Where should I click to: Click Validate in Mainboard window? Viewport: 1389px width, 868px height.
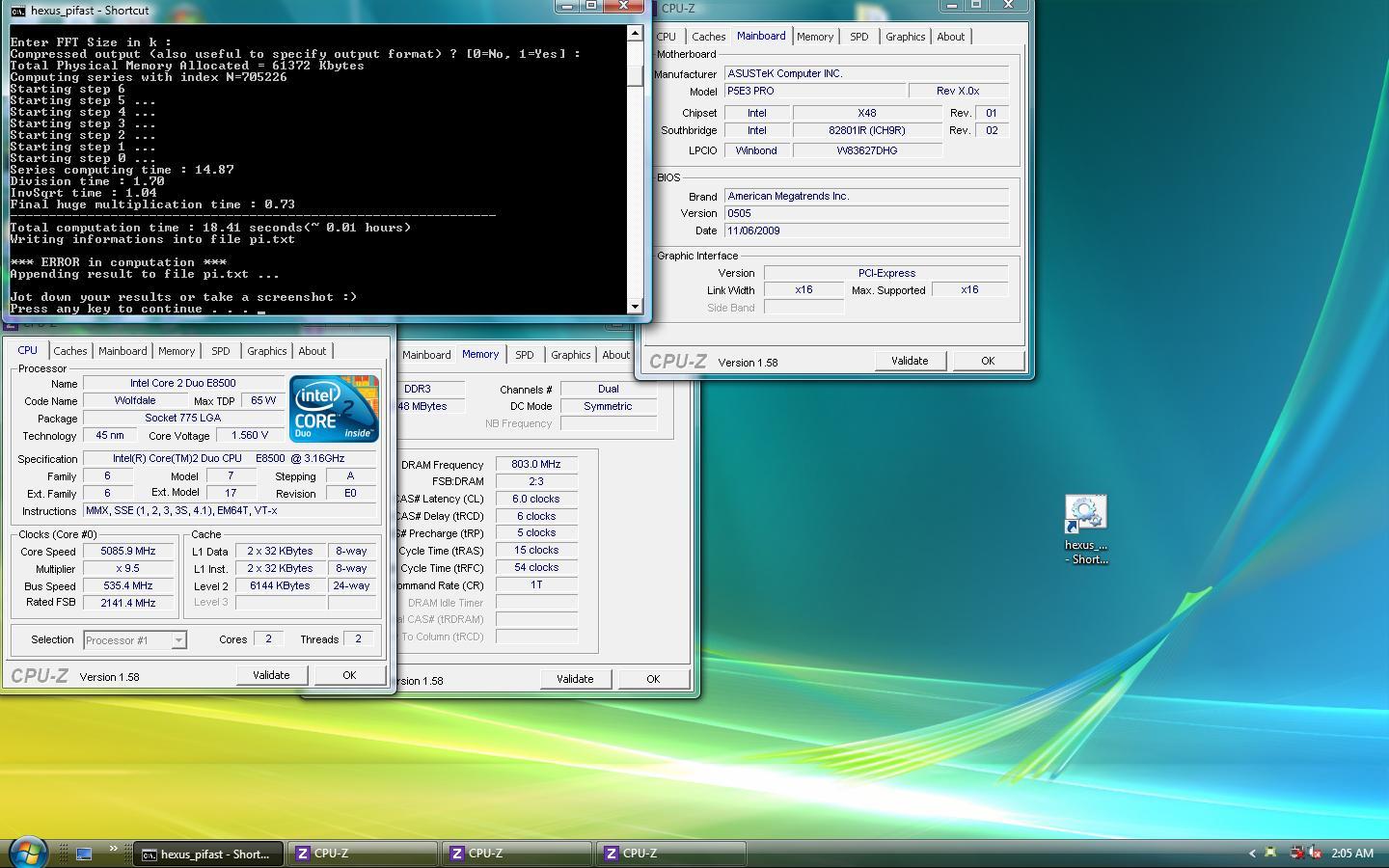point(910,361)
